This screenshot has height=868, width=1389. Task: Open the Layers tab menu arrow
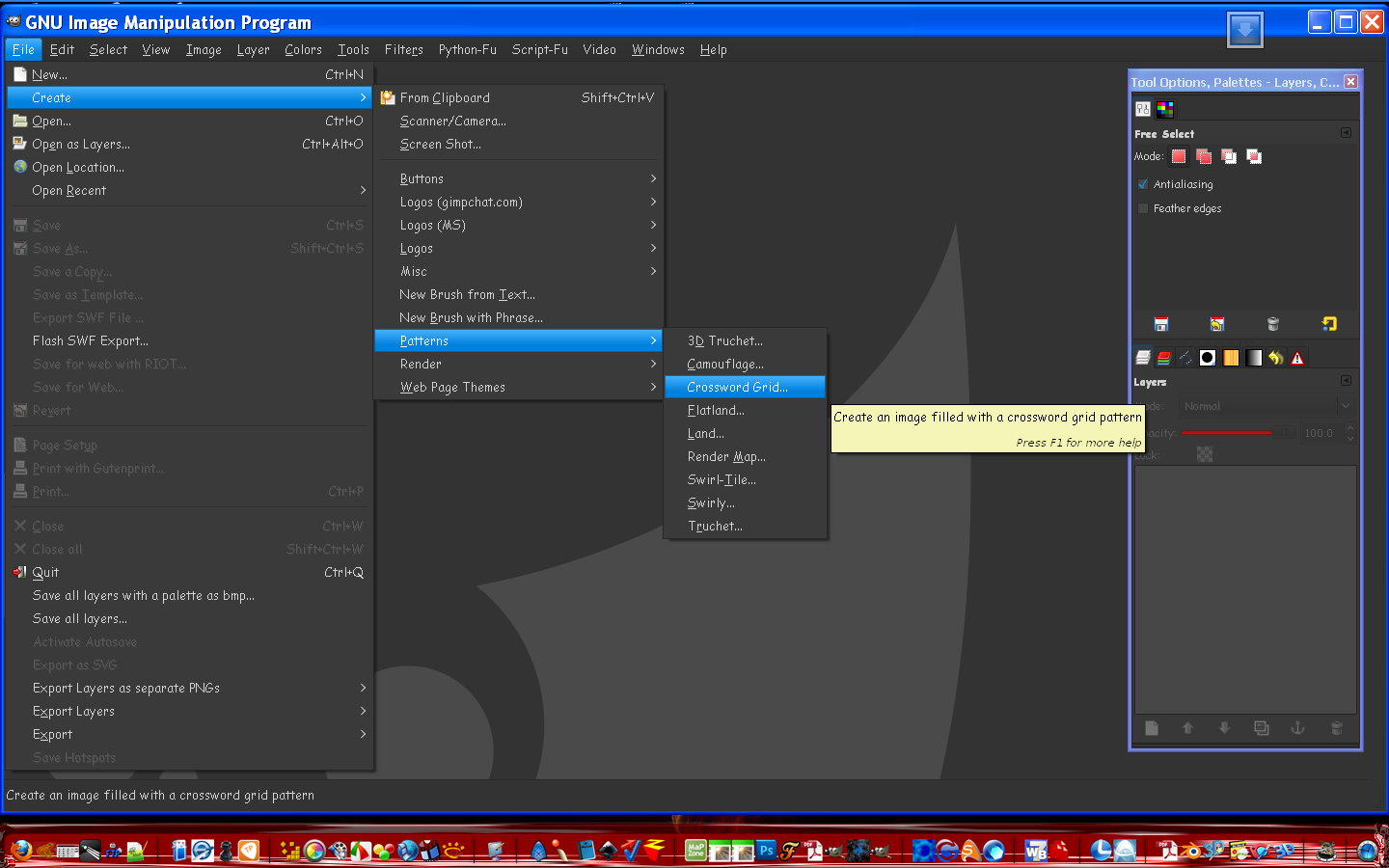point(1346,381)
